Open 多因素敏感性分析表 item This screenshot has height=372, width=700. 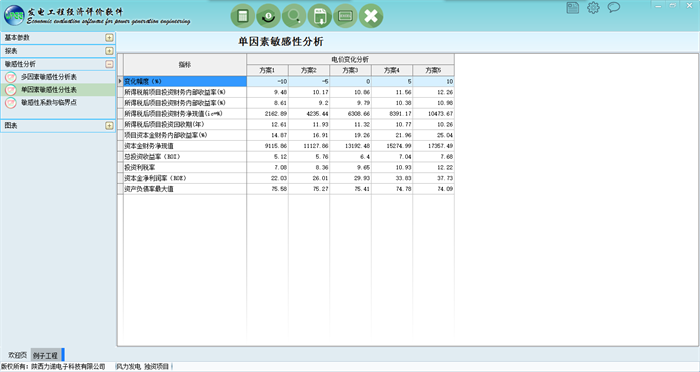point(49,77)
